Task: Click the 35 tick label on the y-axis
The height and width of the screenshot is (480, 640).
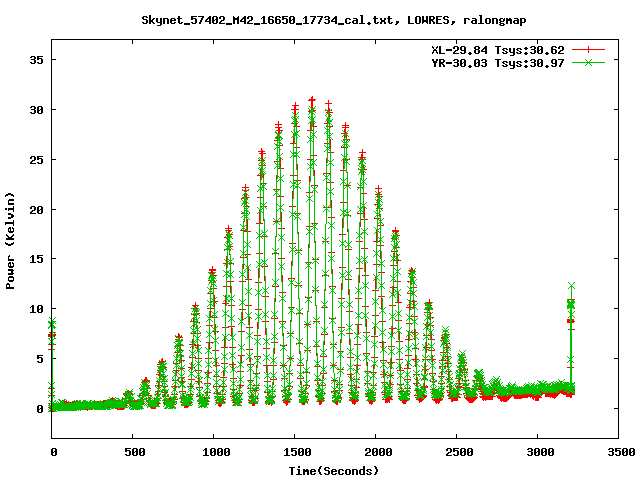Action: 37,59
